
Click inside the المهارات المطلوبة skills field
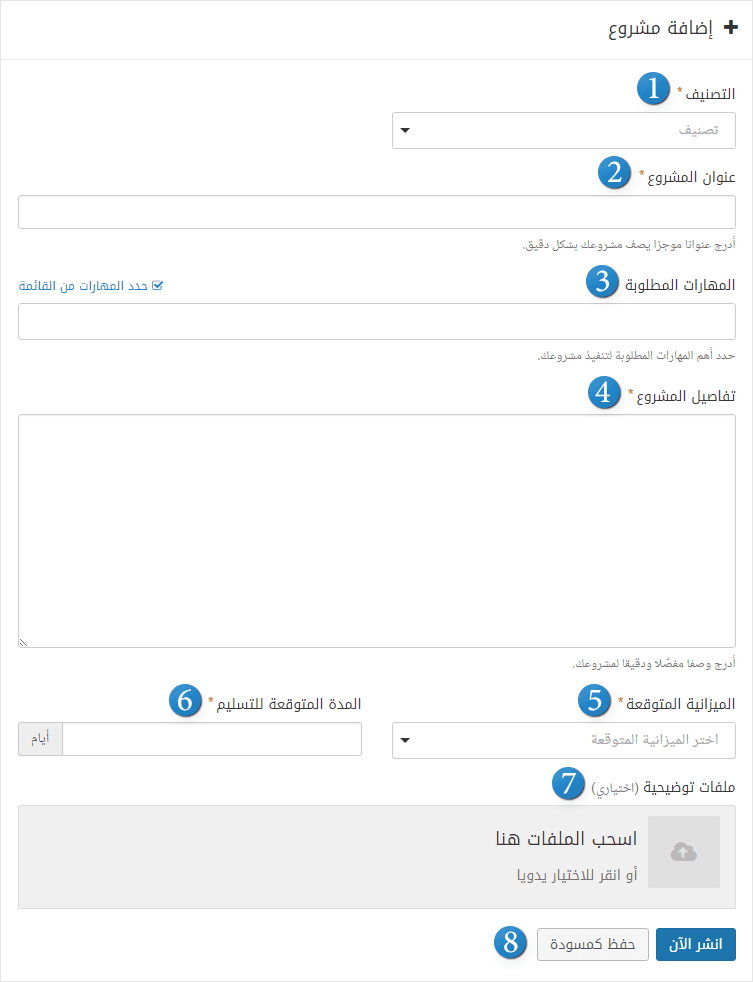[x=376, y=321]
